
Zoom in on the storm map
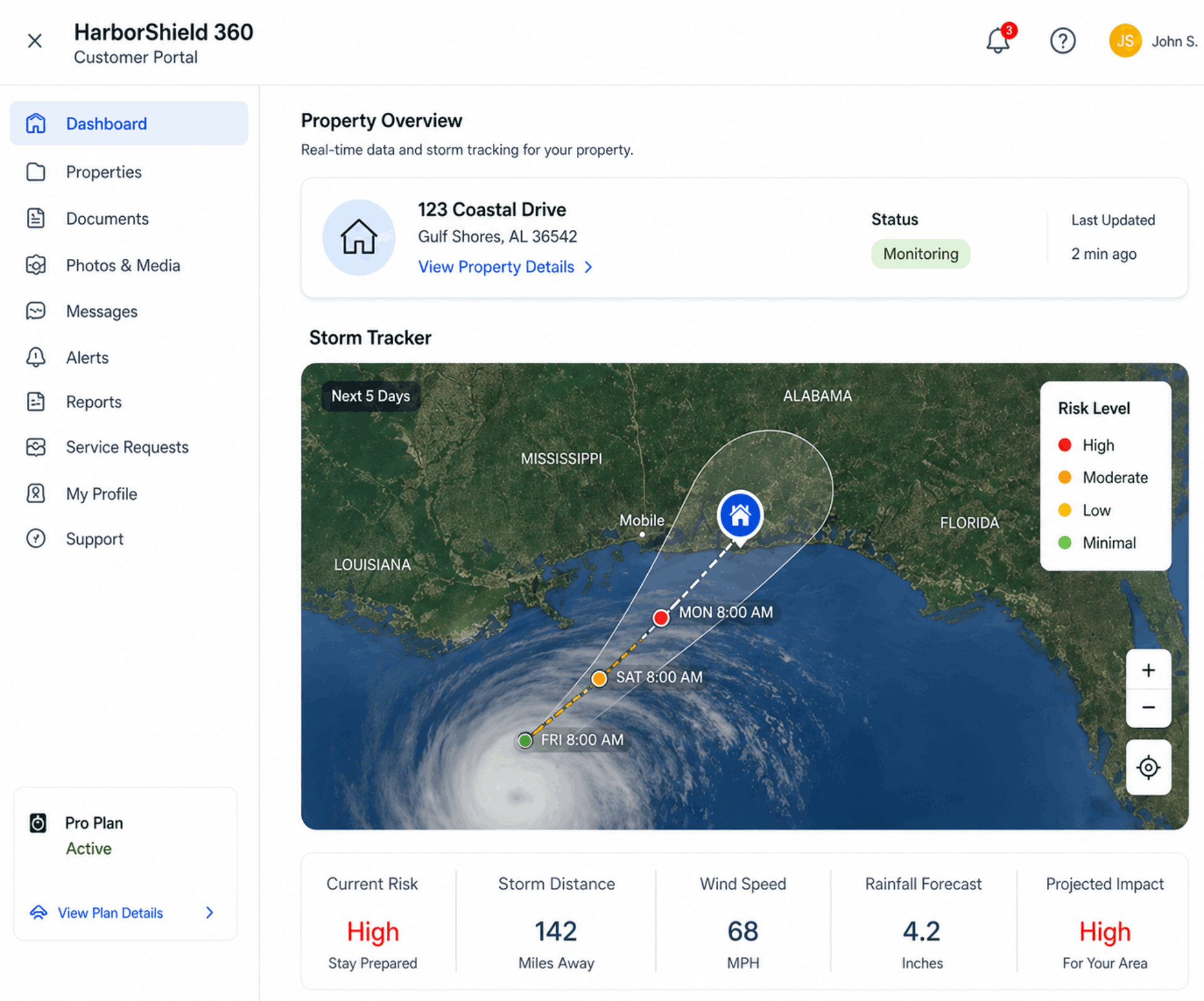click(1148, 670)
